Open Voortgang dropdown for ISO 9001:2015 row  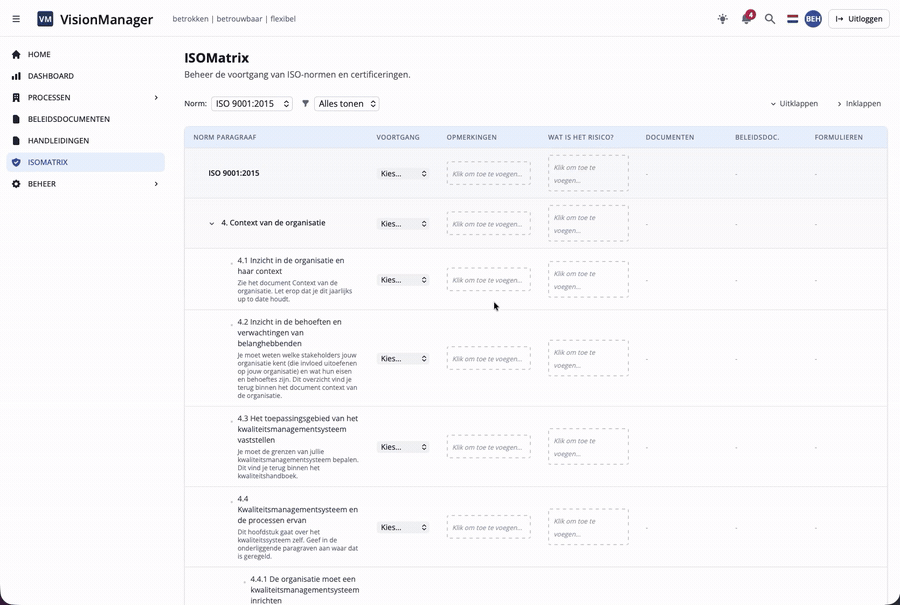coord(403,173)
